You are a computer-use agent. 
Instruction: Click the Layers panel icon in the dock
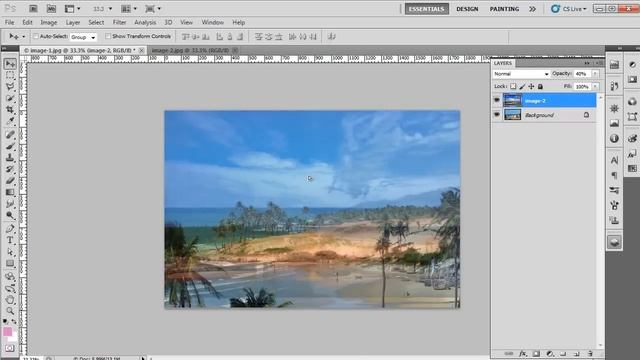coord(614,242)
